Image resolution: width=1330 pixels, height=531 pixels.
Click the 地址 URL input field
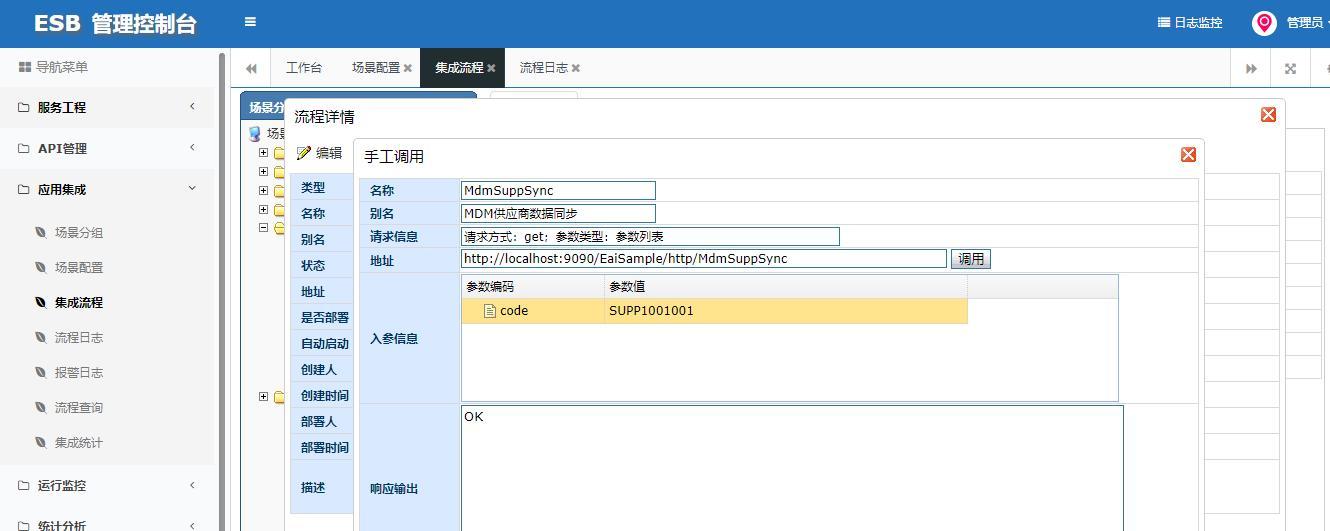(x=704, y=258)
